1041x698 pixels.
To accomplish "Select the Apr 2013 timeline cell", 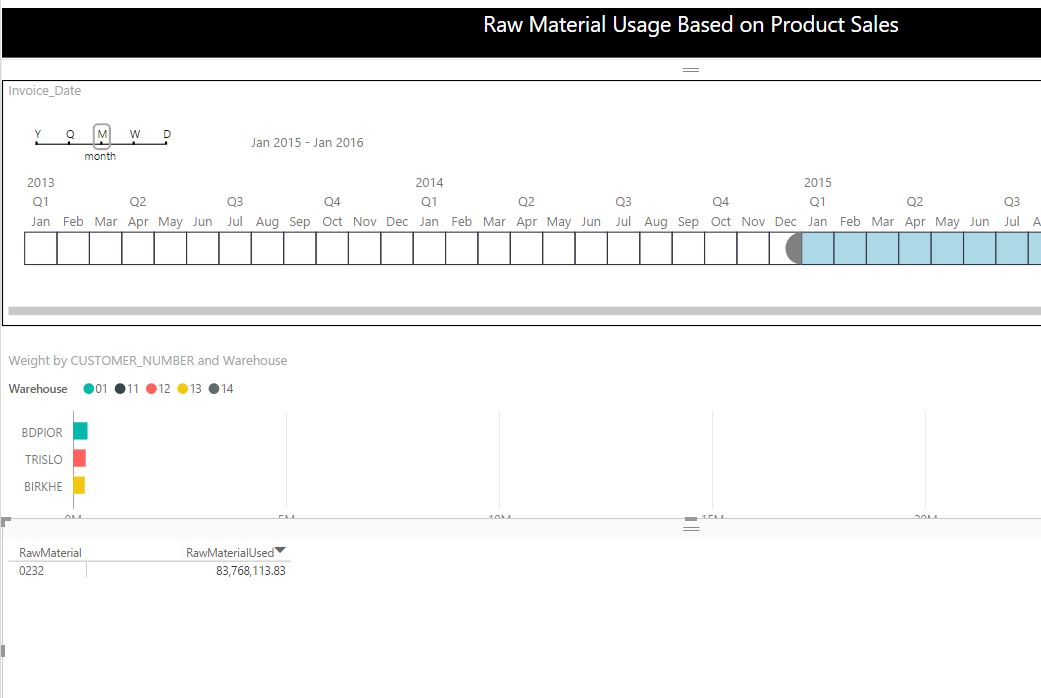I will [x=137, y=248].
